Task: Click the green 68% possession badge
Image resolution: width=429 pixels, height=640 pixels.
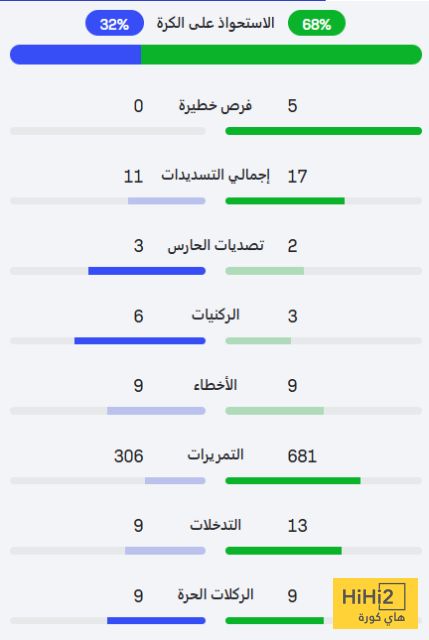Action: pyautogui.click(x=317, y=23)
